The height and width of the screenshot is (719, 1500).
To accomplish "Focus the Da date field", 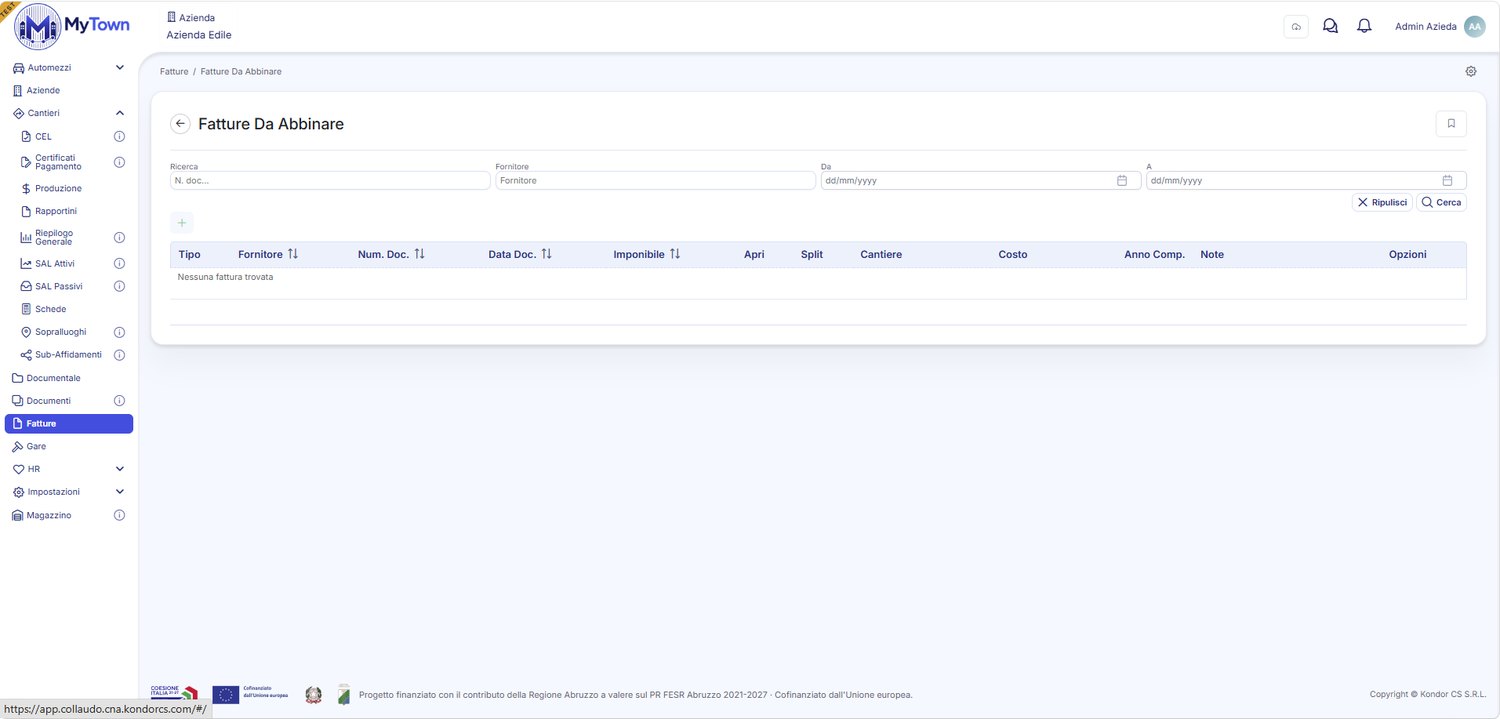I will point(981,181).
